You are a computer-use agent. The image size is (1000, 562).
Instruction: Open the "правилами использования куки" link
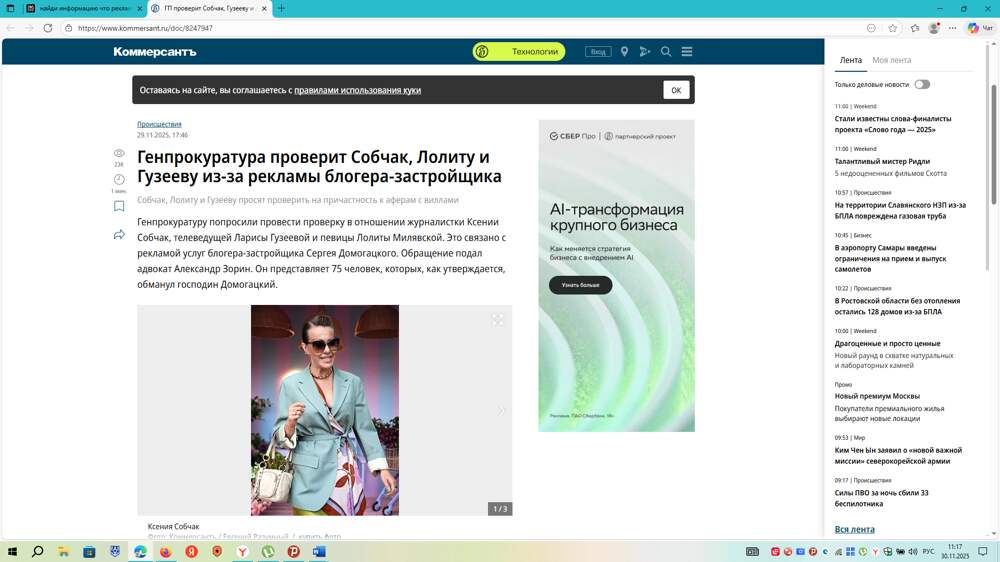pos(357,90)
